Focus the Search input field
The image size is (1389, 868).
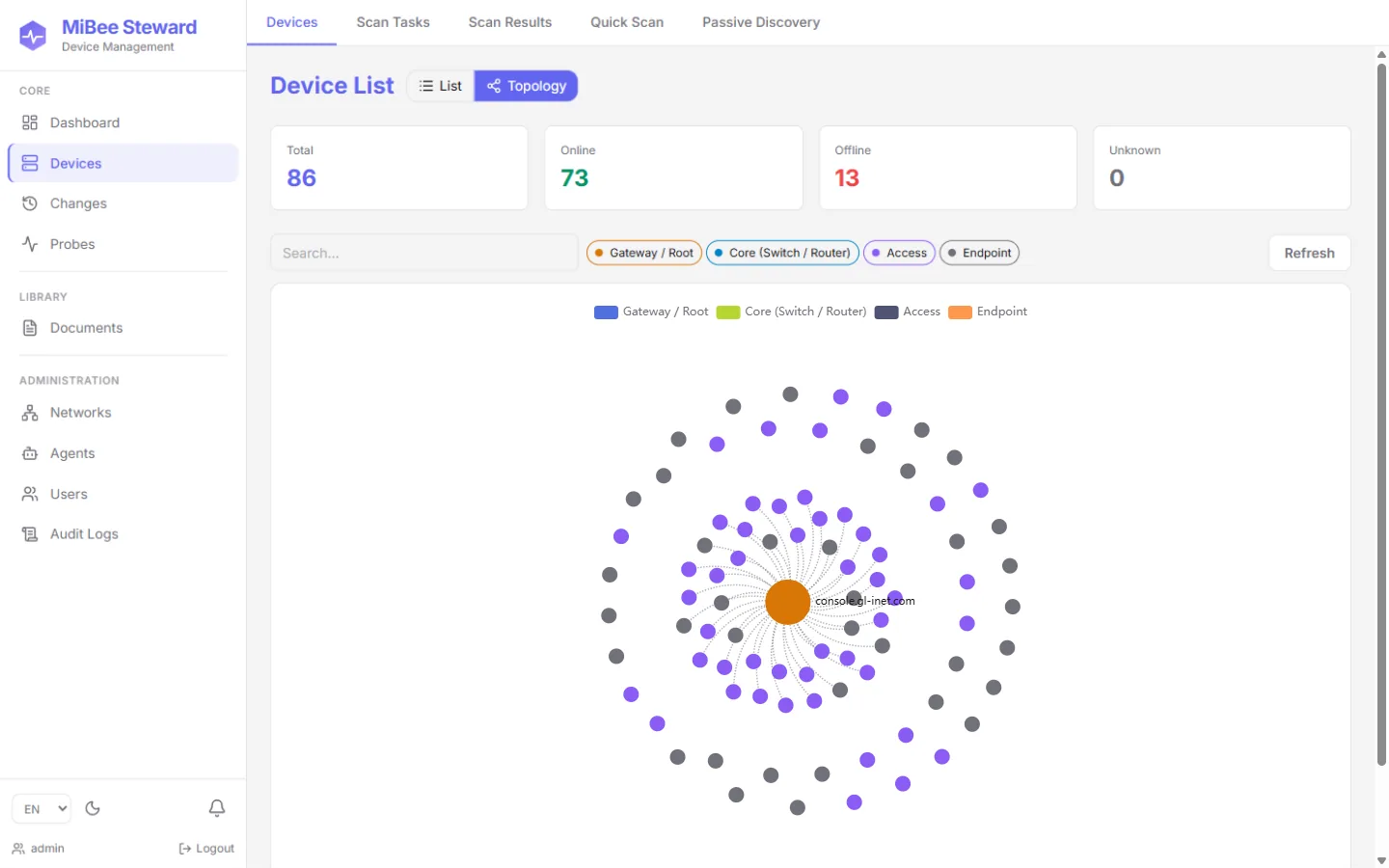[424, 253]
